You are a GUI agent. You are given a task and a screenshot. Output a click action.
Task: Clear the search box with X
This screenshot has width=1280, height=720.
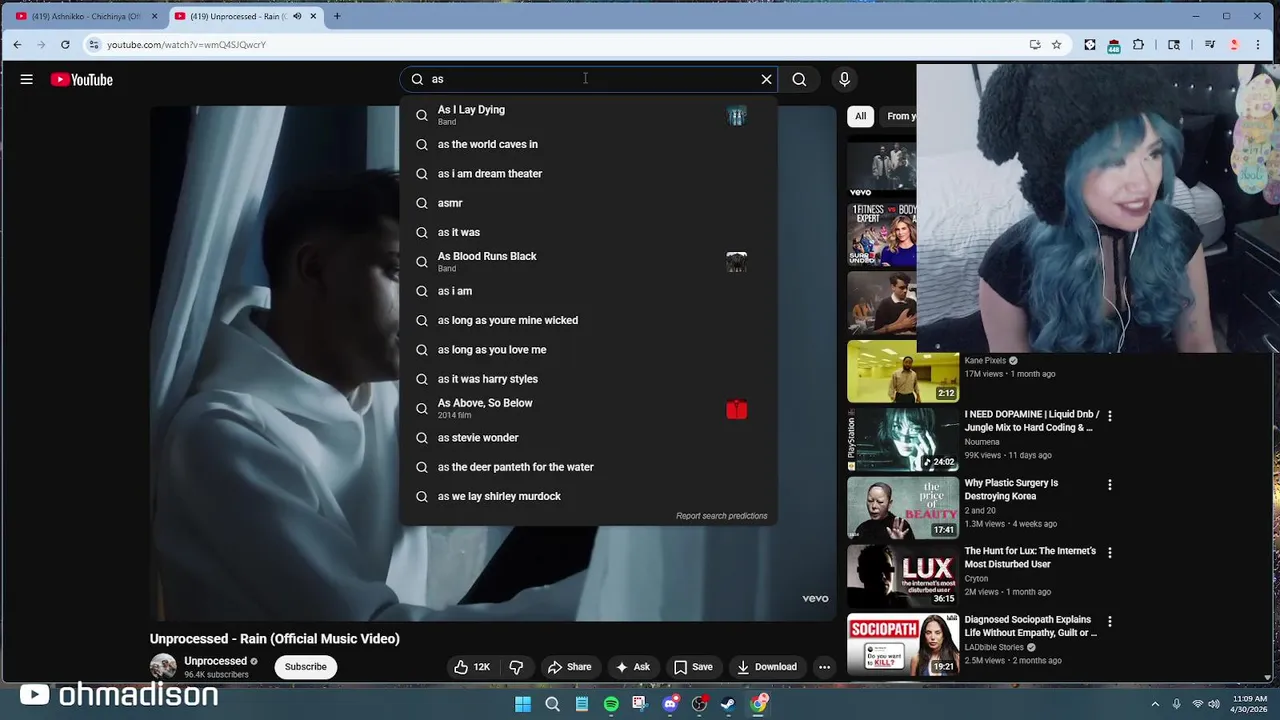[x=767, y=79]
